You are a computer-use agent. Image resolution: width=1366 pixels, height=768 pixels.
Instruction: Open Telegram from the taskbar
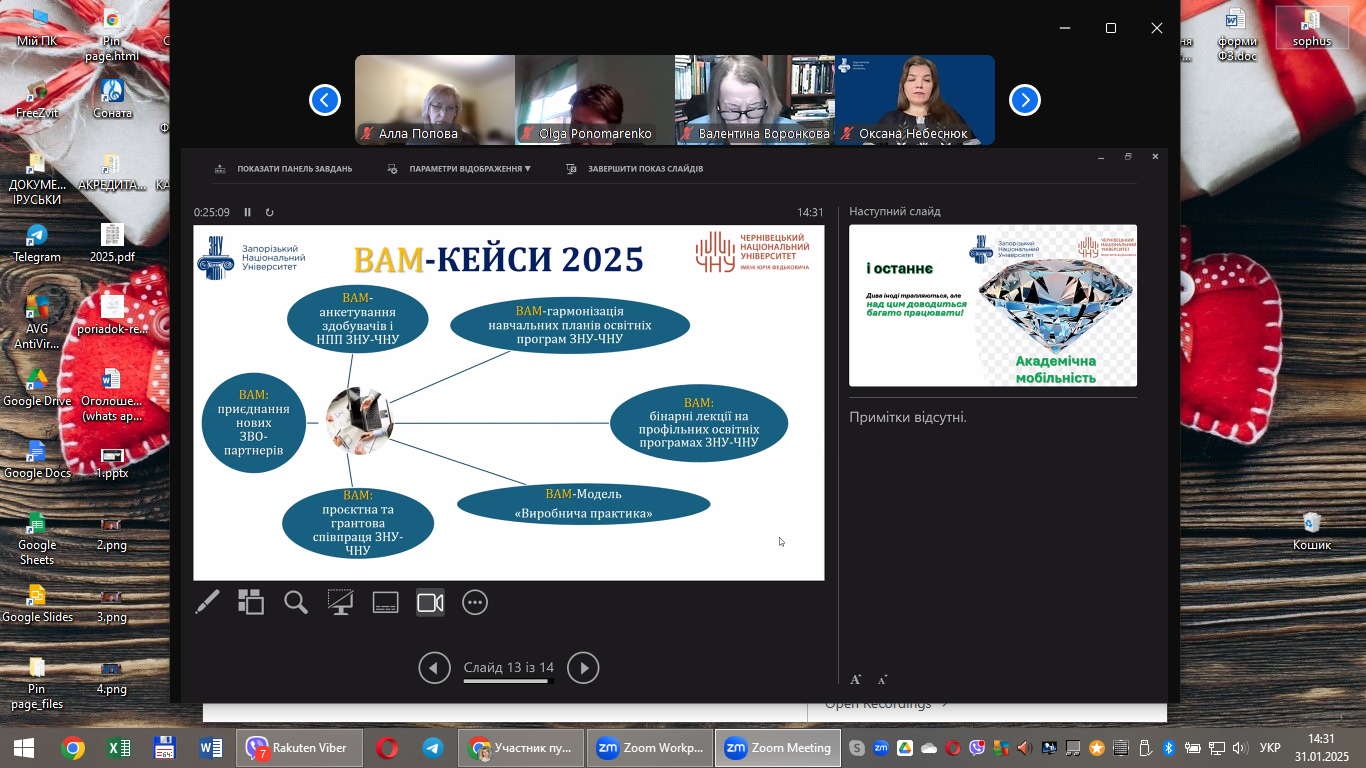433,747
